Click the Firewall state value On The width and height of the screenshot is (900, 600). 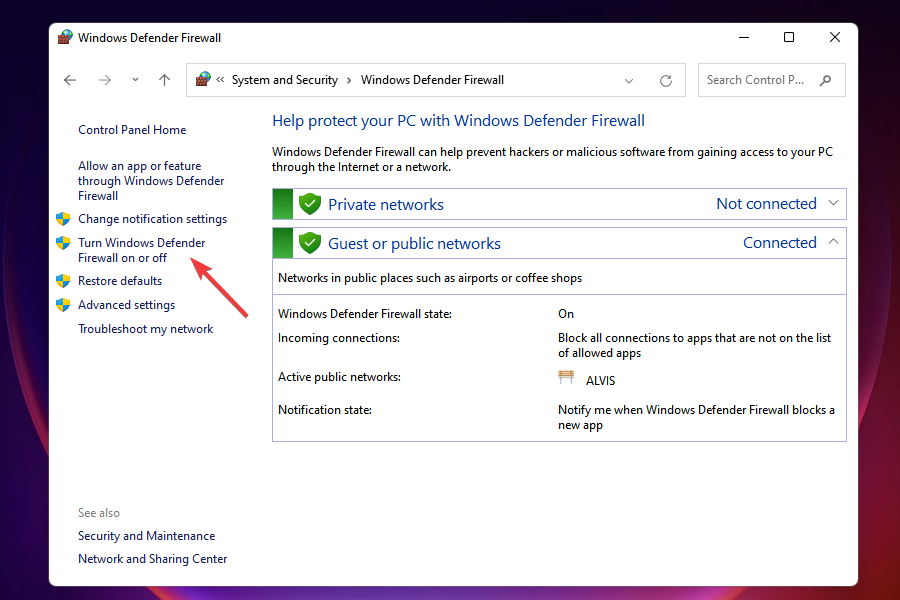point(566,313)
